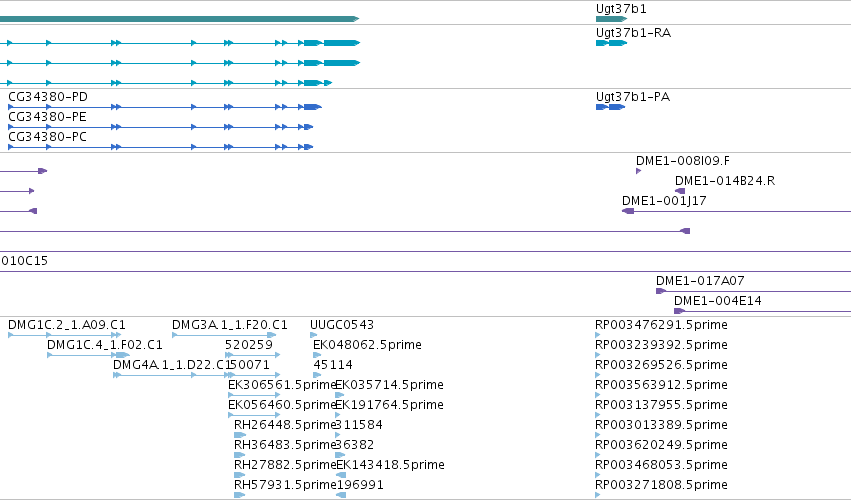Select the DMG1C.2_1.A09.C1 EST label

(x=67, y=325)
